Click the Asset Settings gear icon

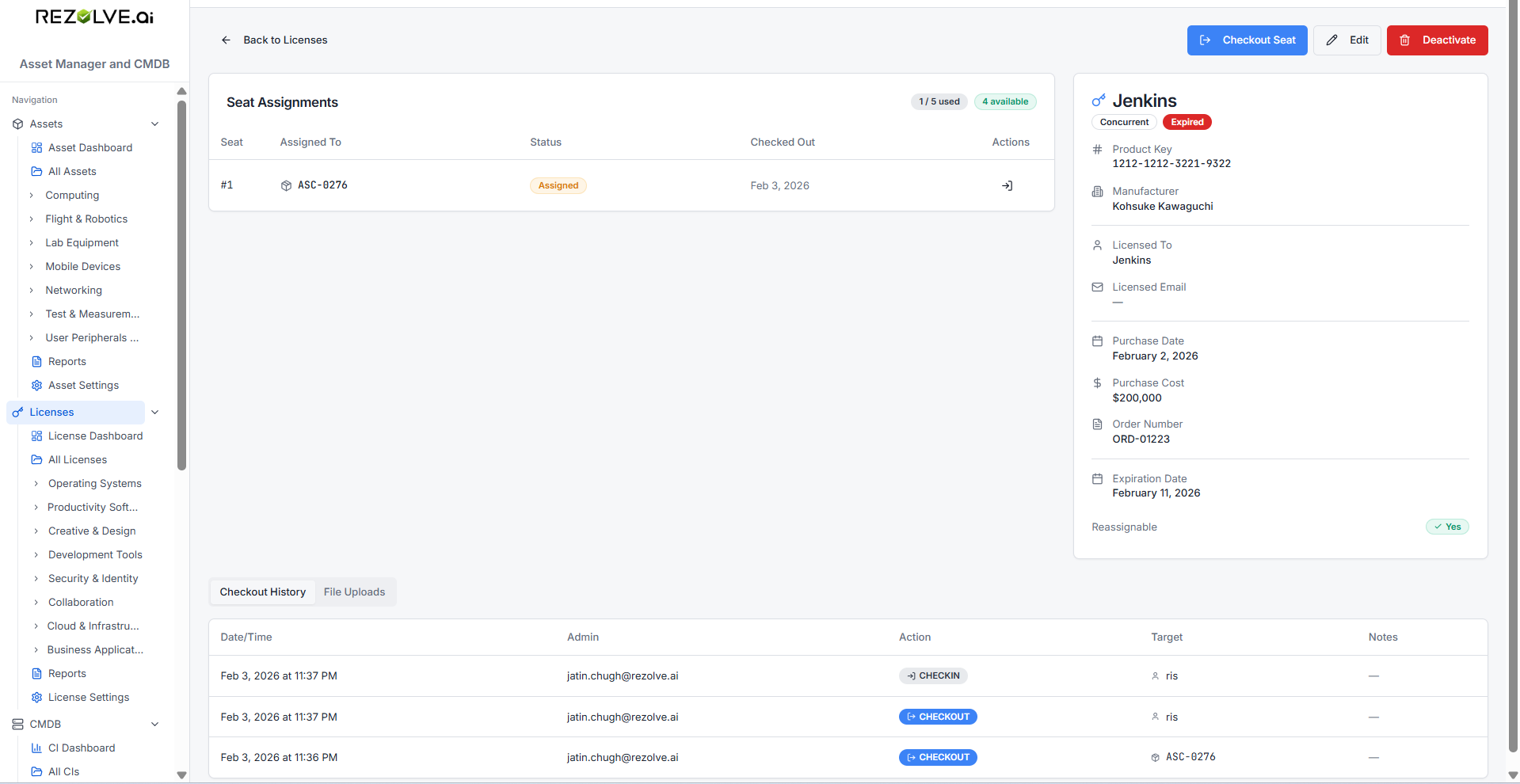click(x=36, y=386)
